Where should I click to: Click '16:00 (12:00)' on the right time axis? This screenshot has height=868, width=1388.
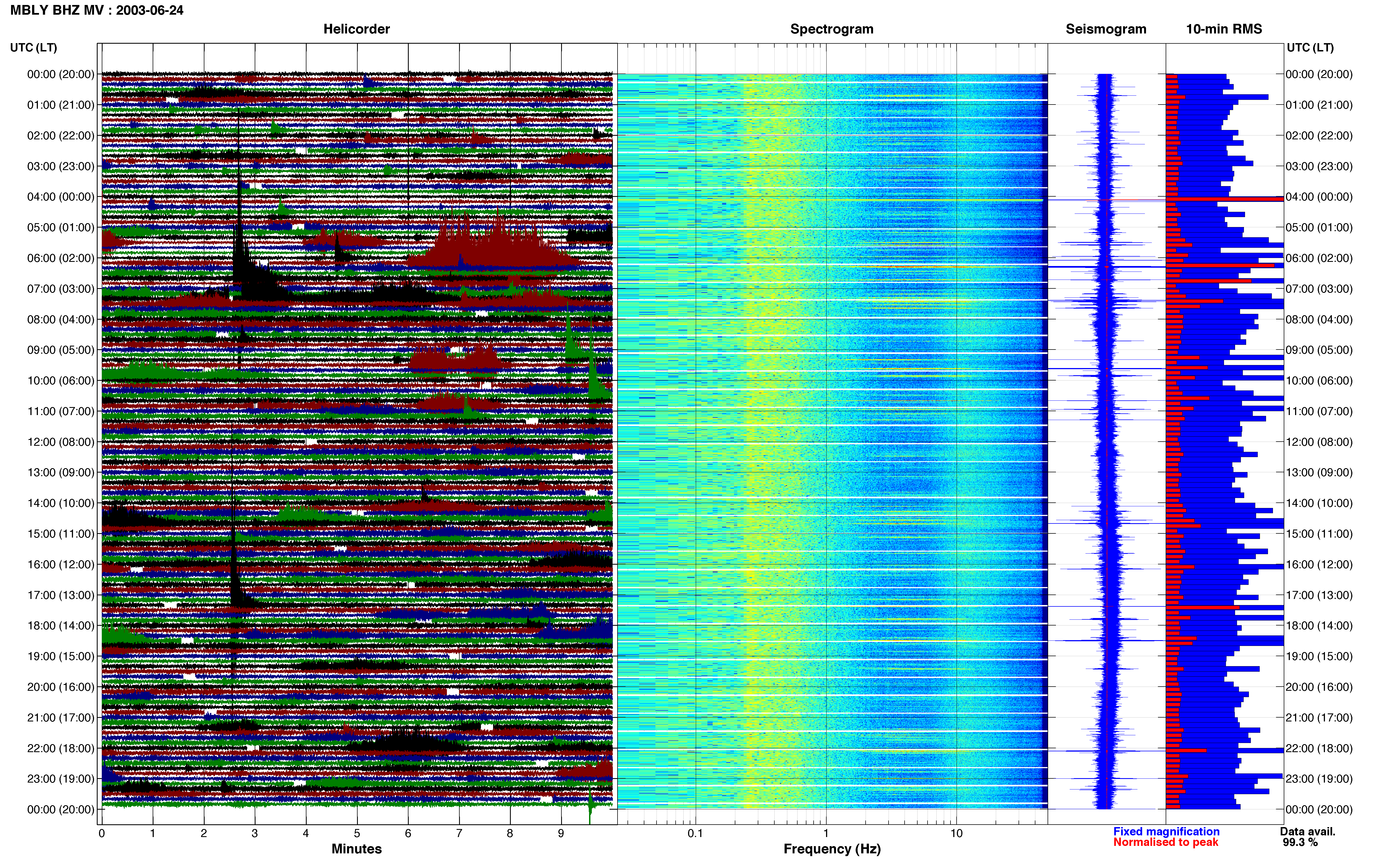click(1319, 564)
